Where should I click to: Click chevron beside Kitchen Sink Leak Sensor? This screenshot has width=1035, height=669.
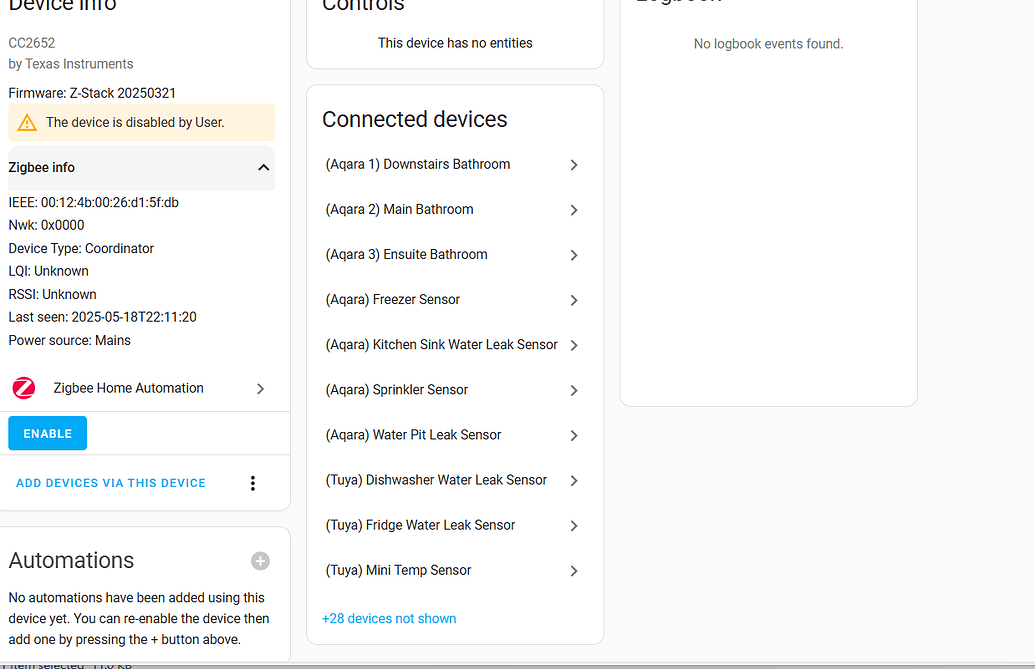click(x=574, y=345)
